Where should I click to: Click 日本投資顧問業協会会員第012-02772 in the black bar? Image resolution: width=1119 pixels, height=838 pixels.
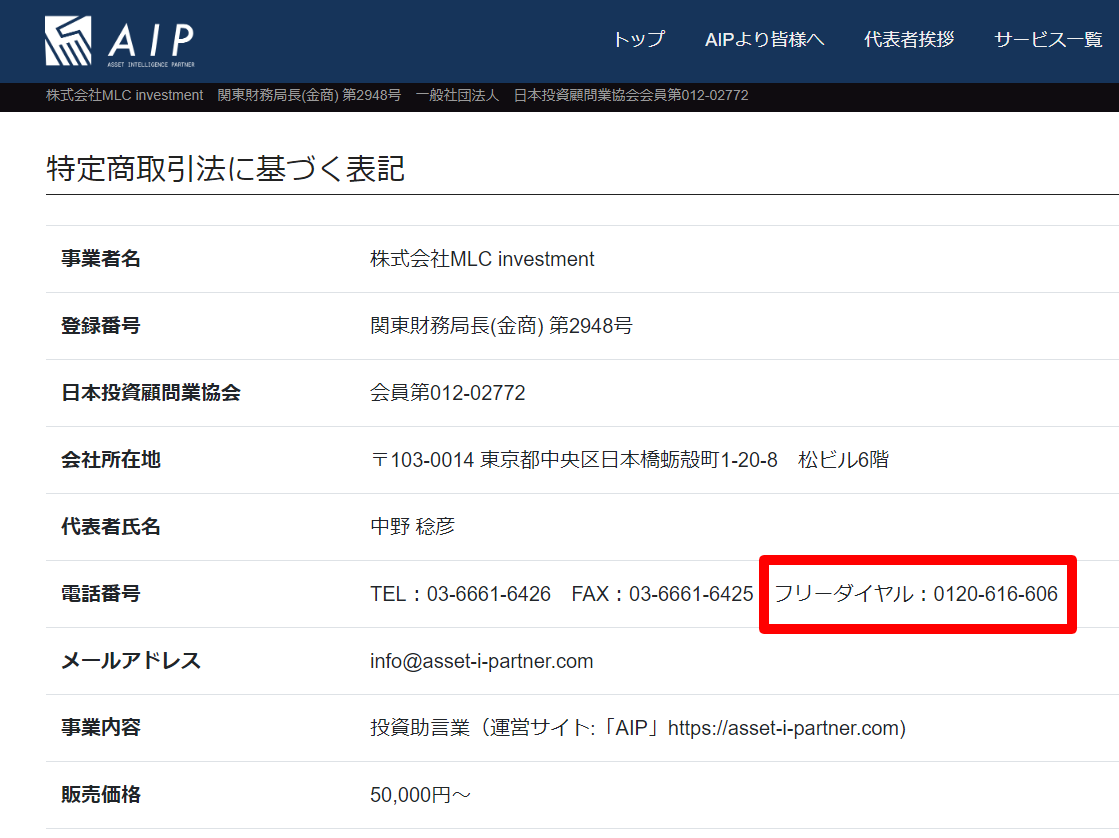631,96
